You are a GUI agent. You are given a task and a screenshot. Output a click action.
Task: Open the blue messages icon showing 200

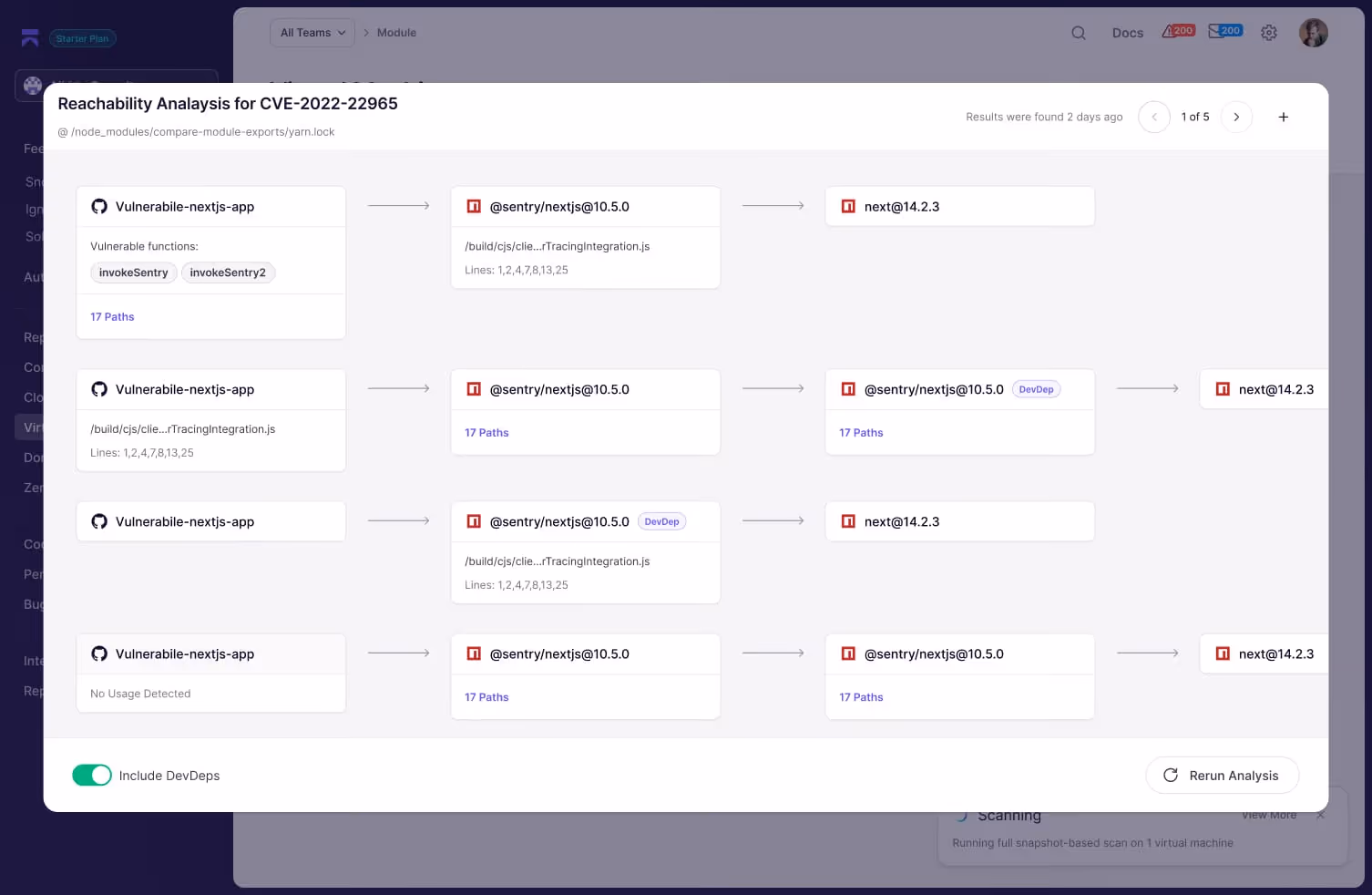pyautogui.click(x=1225, y=31)
